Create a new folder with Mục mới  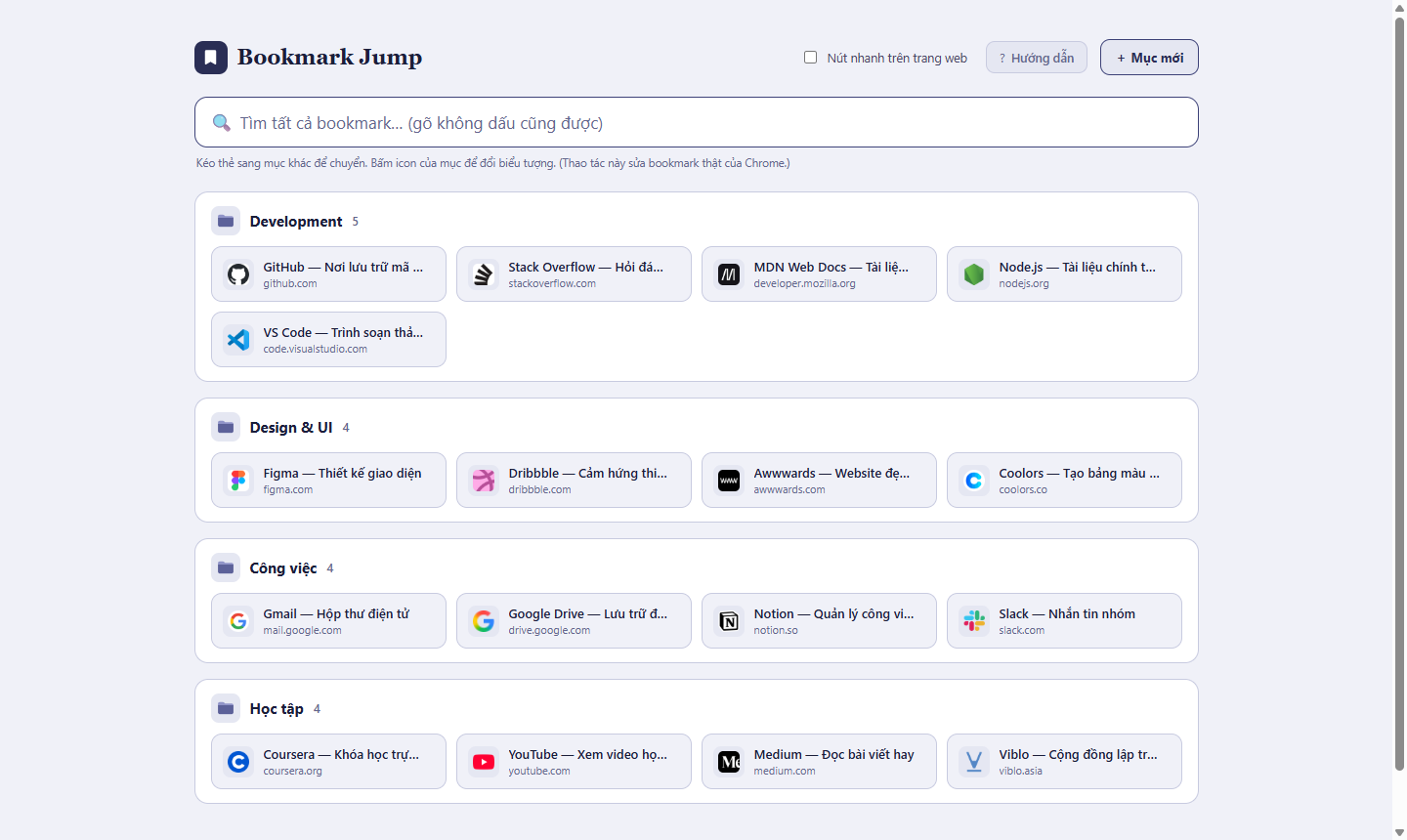(1149, 58)
